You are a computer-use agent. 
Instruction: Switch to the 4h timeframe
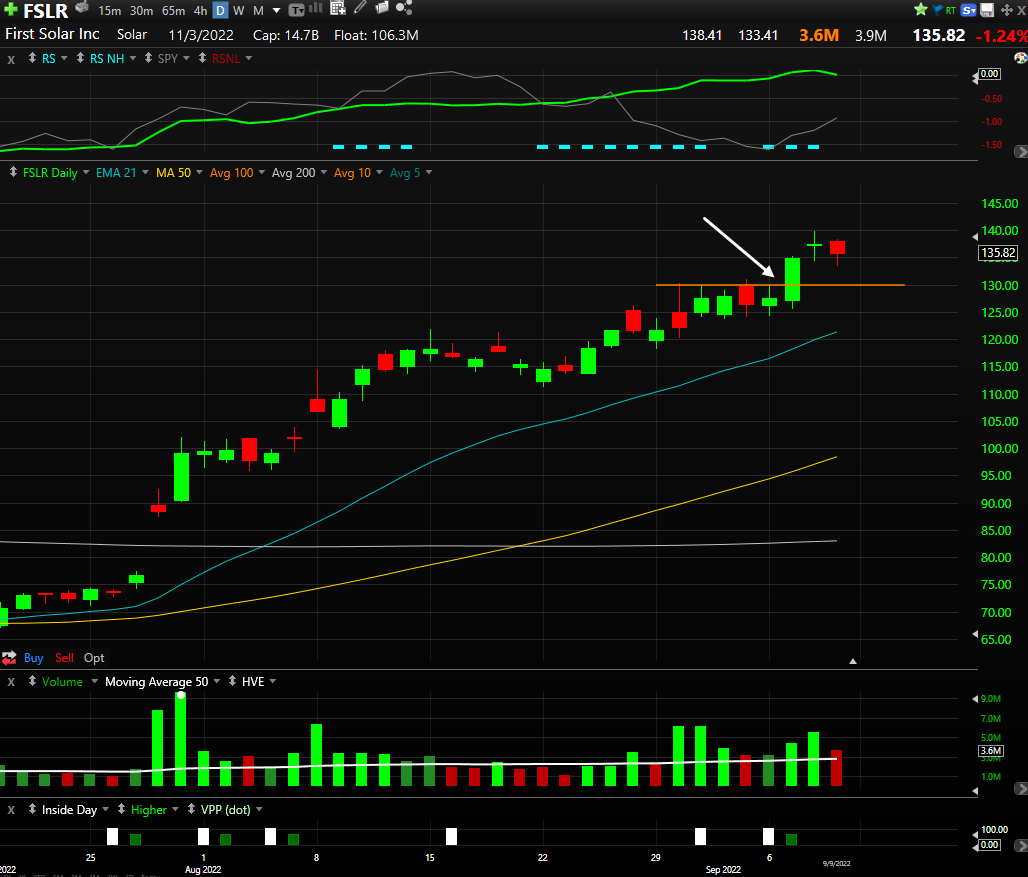201,10
